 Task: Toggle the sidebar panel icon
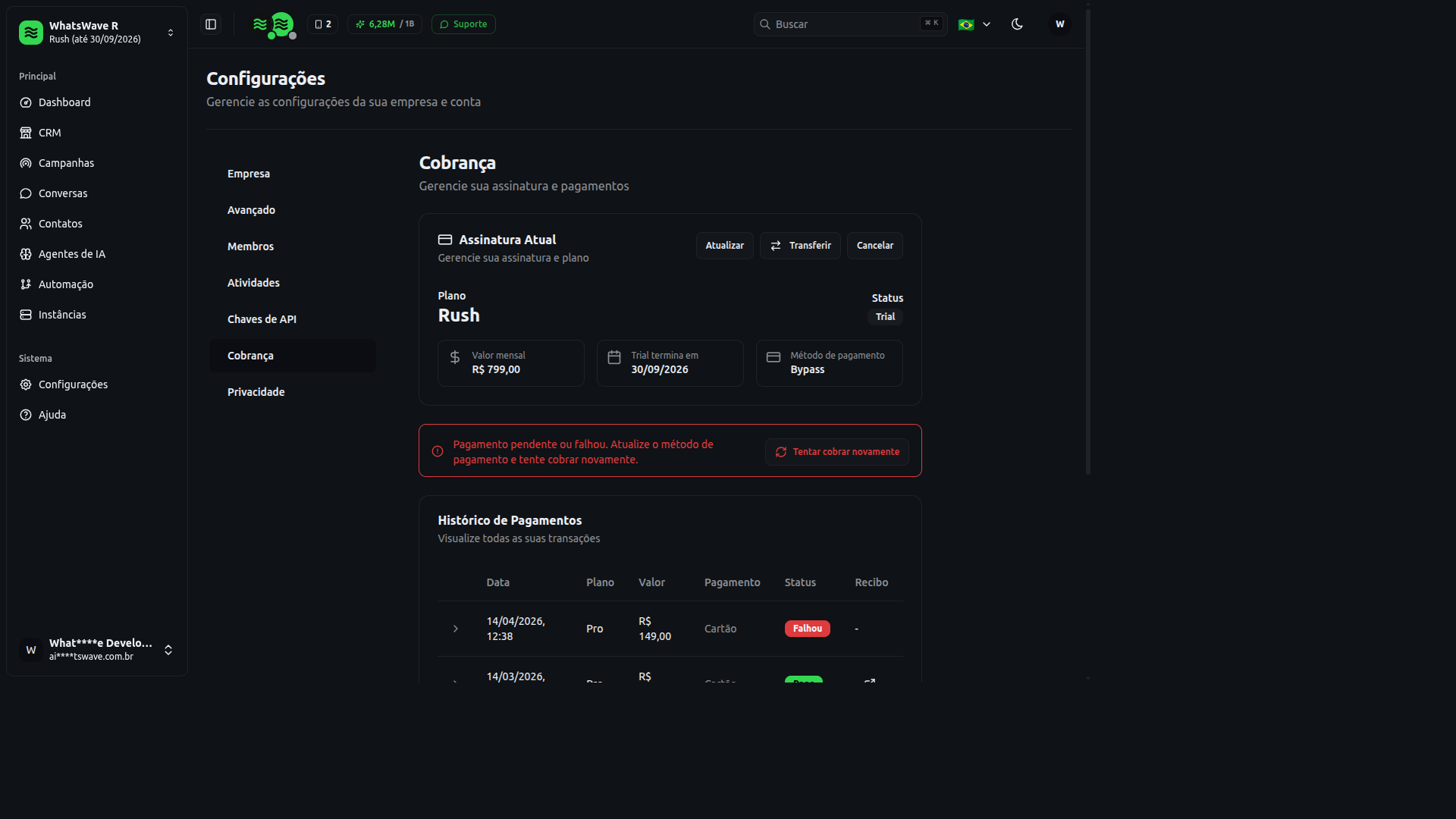(211, 24)
